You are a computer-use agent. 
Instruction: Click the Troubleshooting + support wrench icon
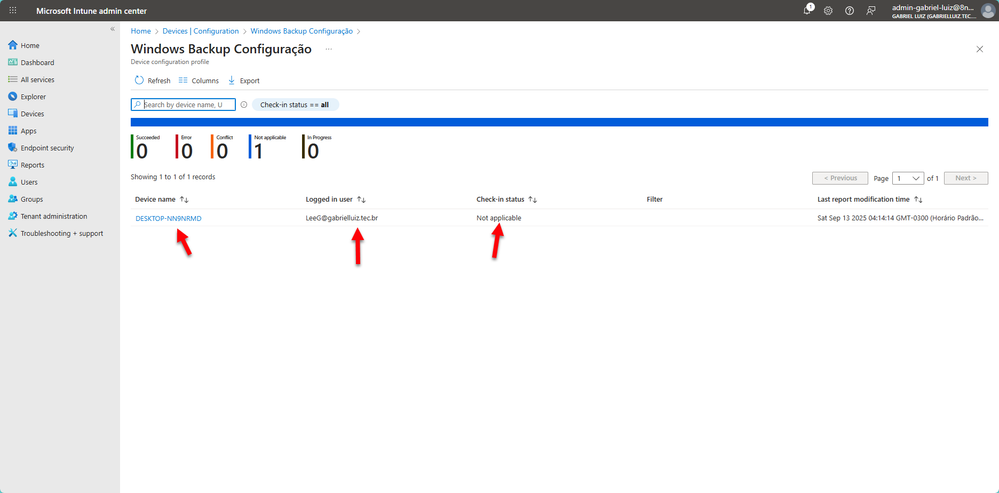(12, 233)
